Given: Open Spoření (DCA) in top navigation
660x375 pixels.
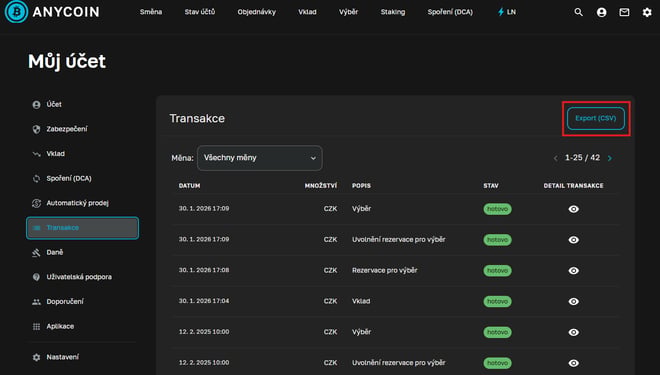Looking at the screenshot, I should (450, 12).
